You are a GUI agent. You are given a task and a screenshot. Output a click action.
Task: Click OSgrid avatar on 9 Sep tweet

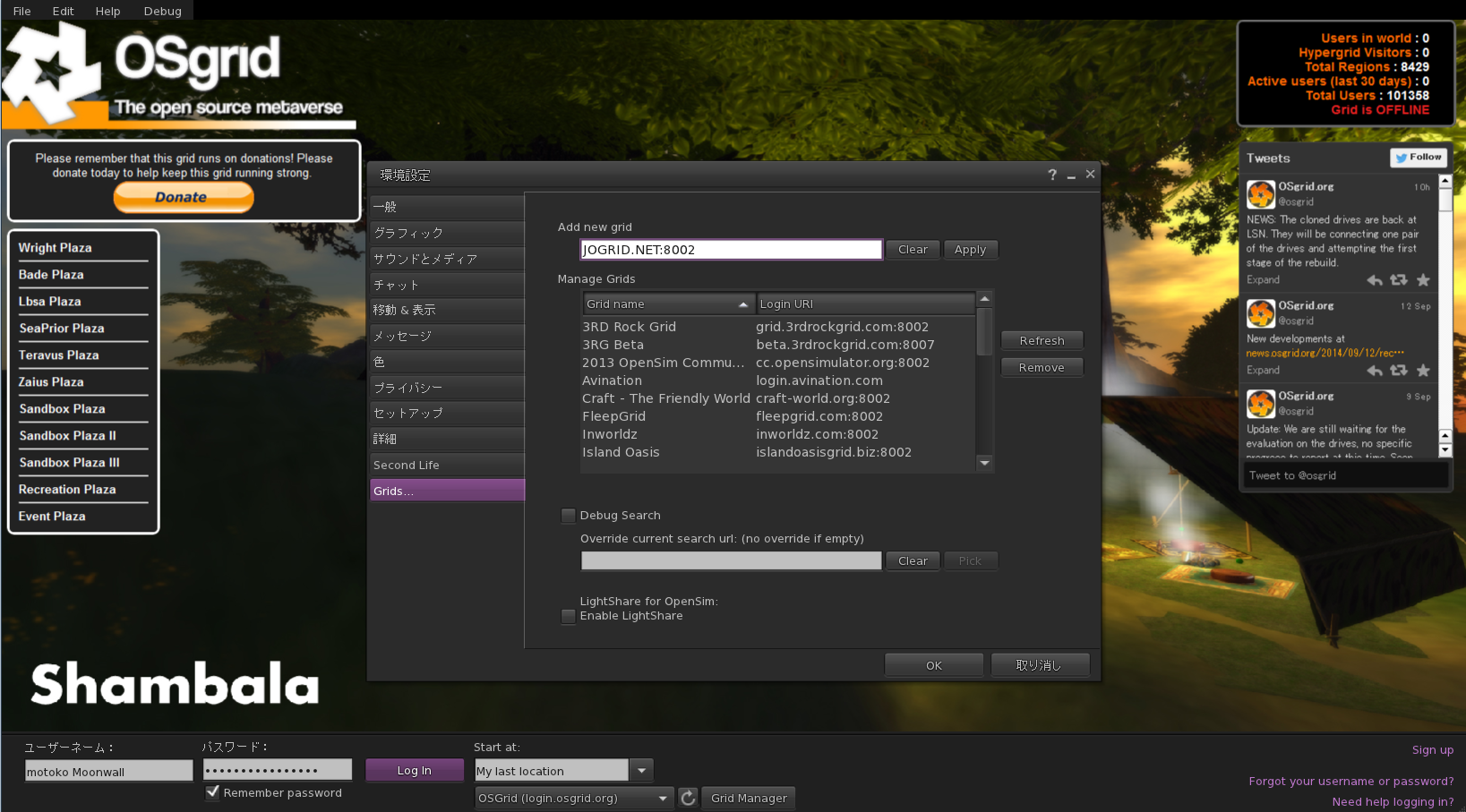[1261, 404]
